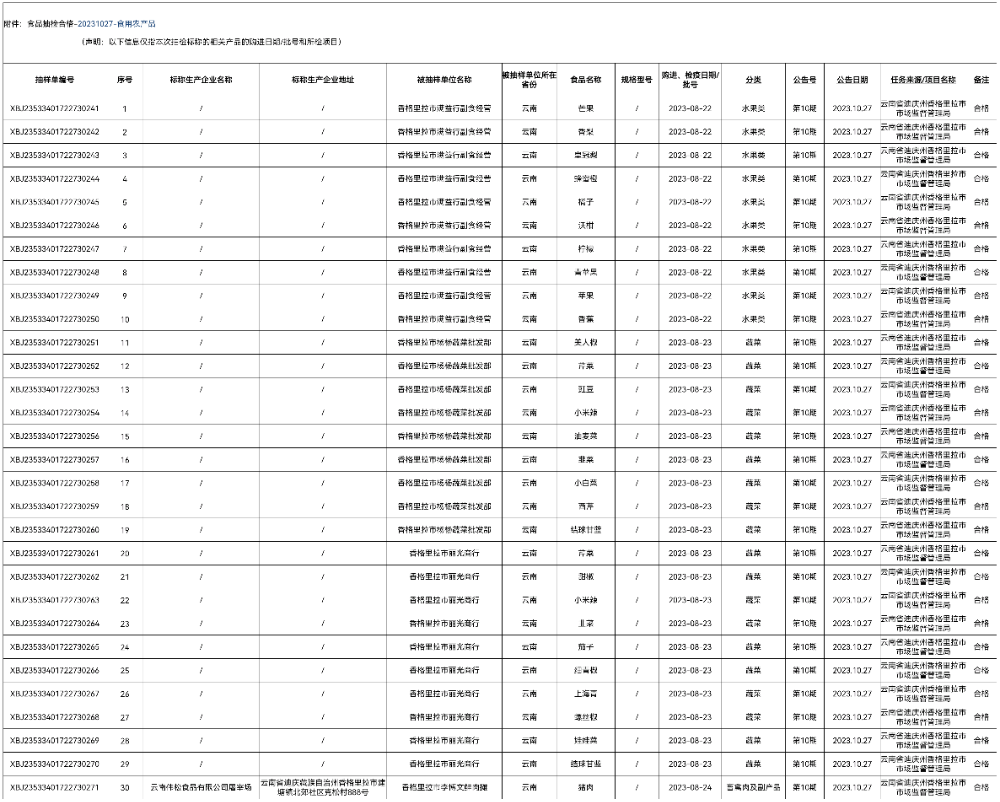Select the 2023-08-24 date cell
The width and height of the screenshot is (1000, 802).
point(690,787)
